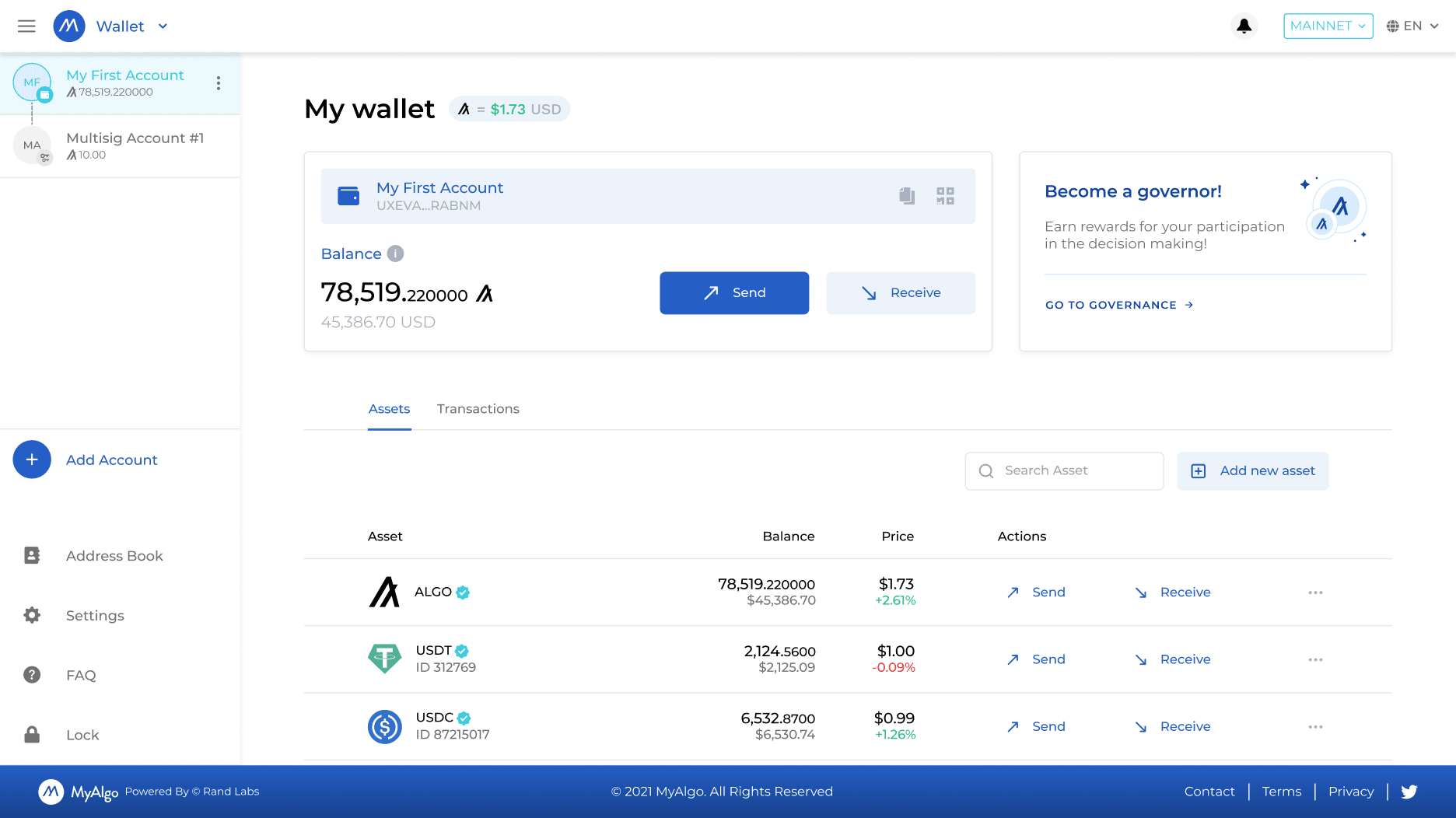Click the main Receive button

(901, 293)
